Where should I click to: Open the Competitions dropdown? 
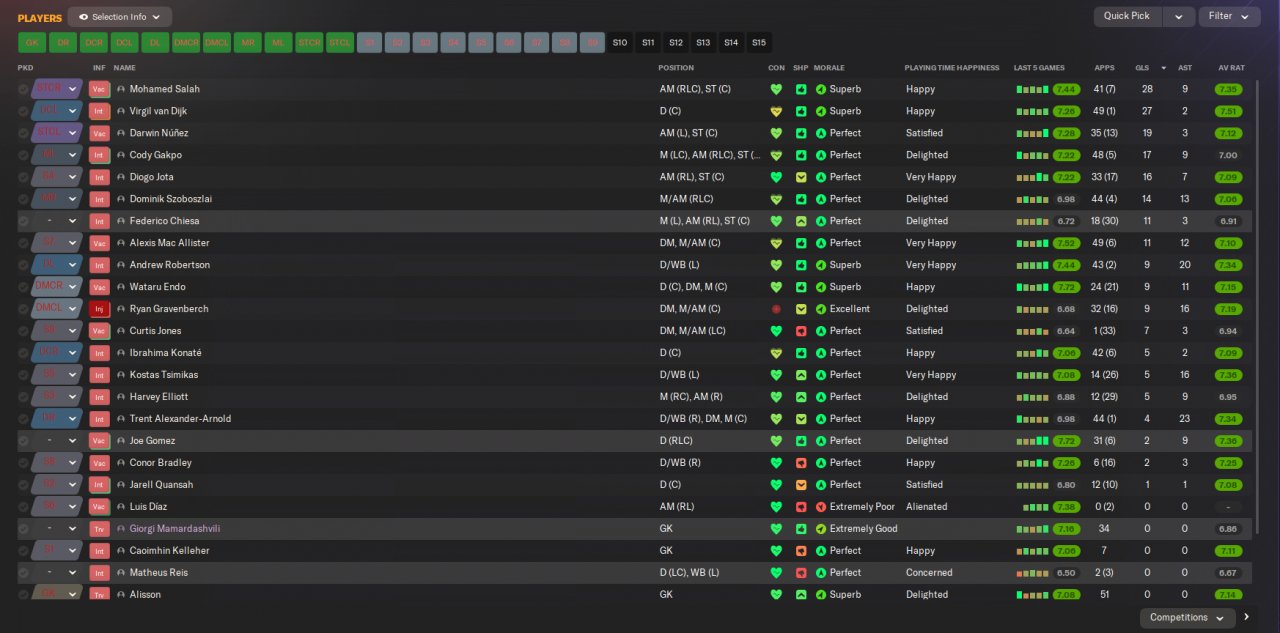pos(1187,618)
